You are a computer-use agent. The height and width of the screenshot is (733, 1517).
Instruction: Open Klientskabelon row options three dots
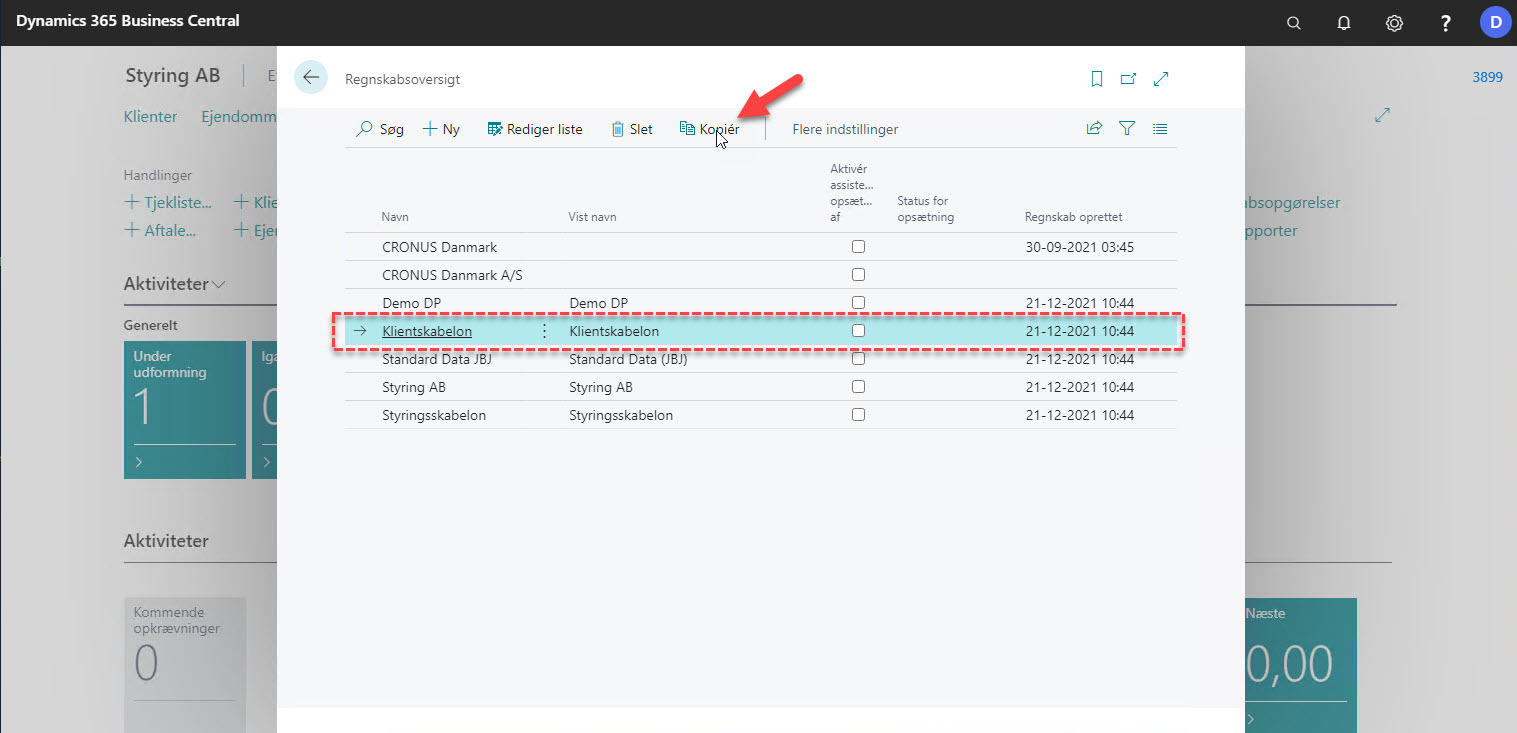pyautogui.click(x=544, y=331)
